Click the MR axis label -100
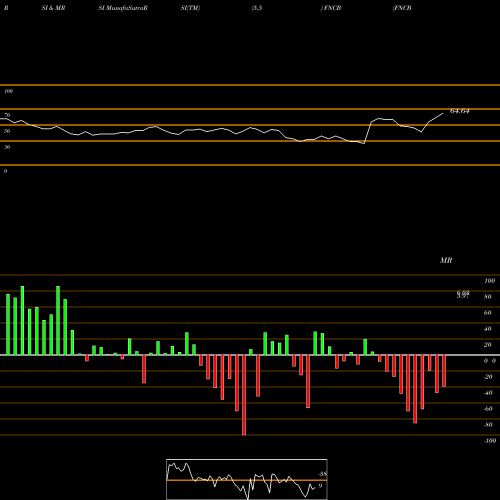This screenshot has height=500, width=500. coord(490,441)
